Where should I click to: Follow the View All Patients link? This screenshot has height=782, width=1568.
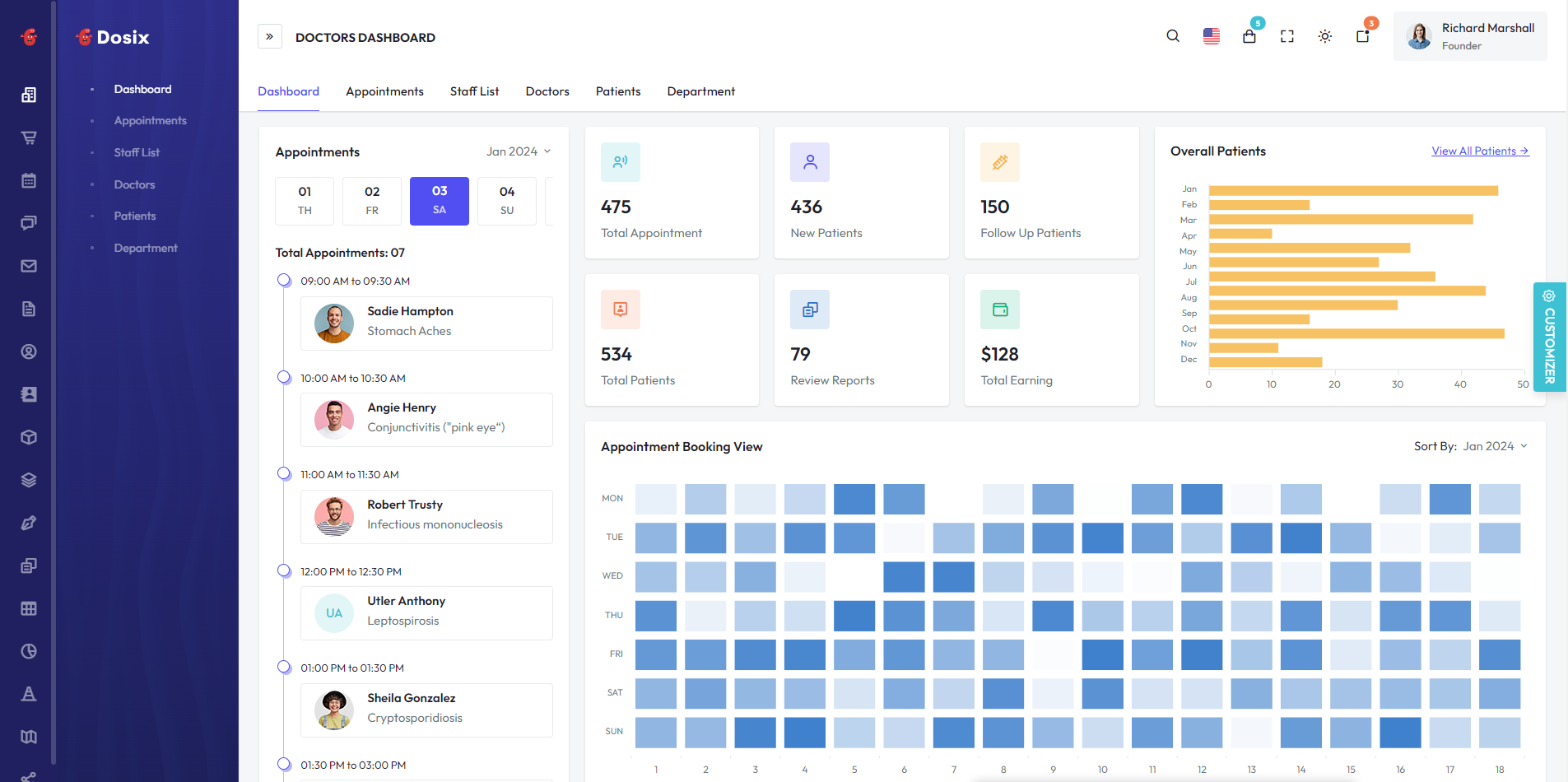pyautogui.click(x=1480, y=151)
